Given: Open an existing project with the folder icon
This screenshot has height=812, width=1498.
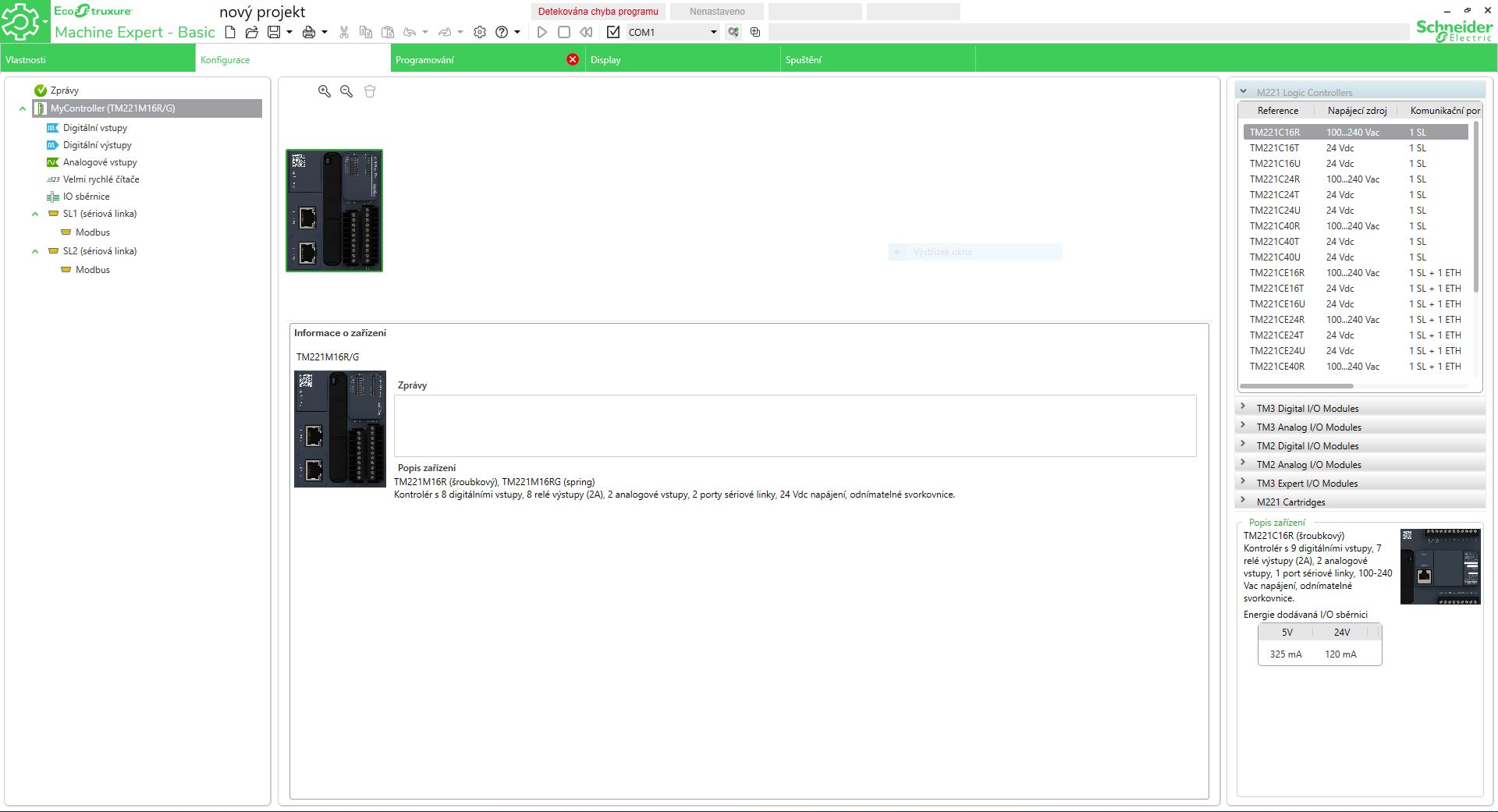Looking at the screenshot, I should pyautogui.click(x=251, y=32).
